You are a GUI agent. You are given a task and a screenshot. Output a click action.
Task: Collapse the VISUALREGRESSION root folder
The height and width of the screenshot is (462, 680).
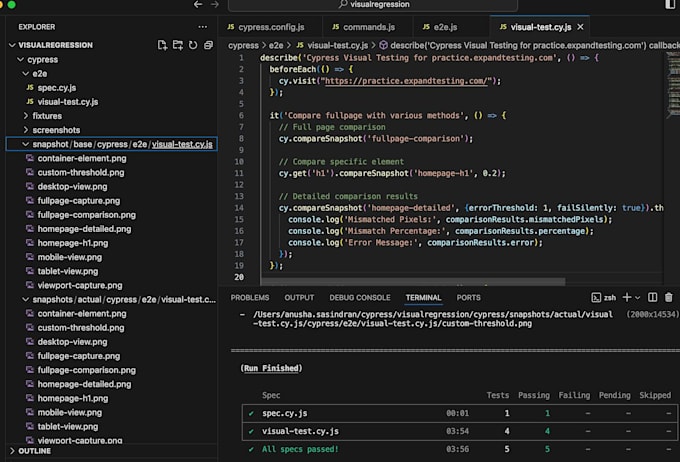12,45
